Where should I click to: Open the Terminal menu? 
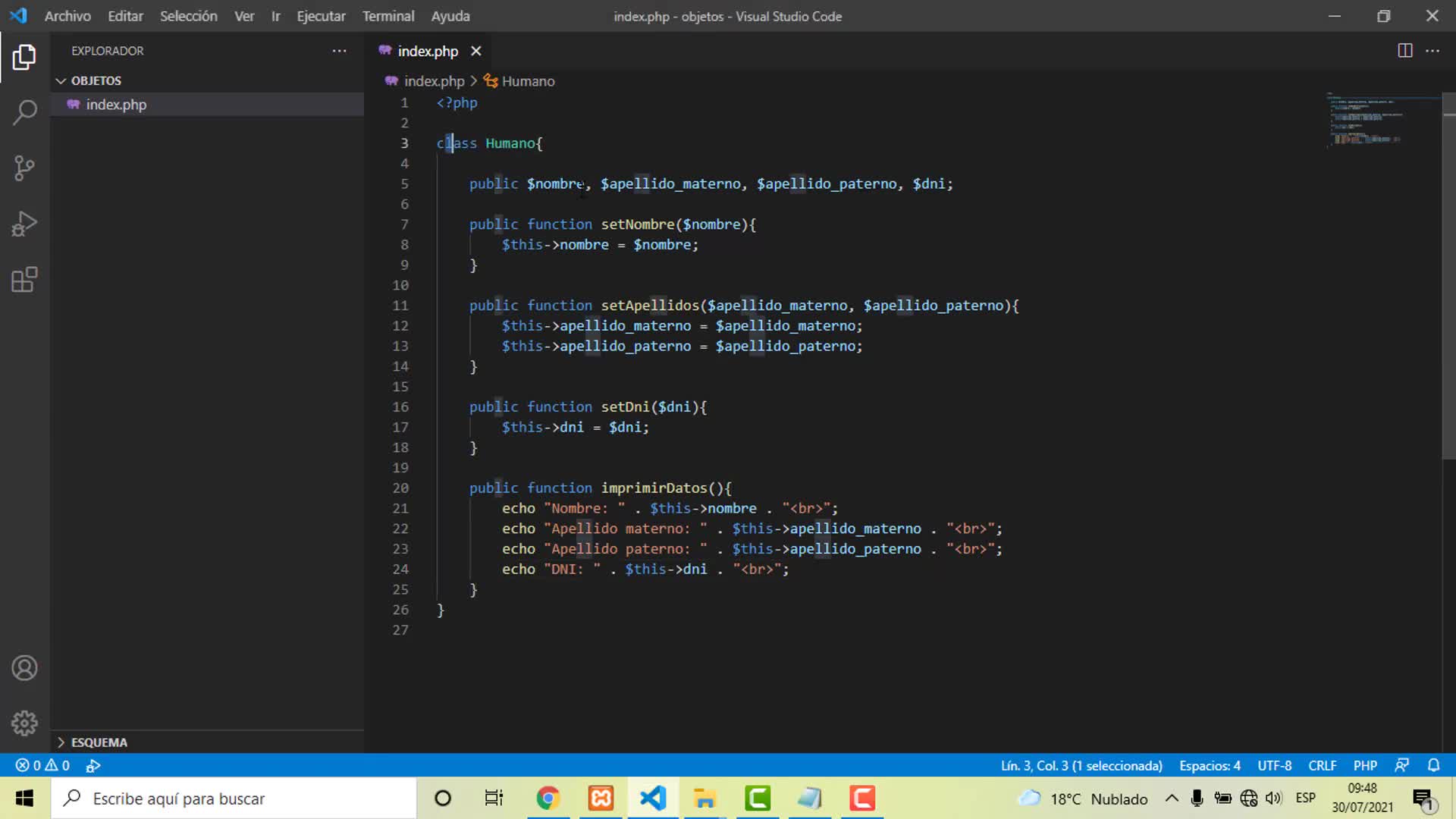click(x=388, y=16)
